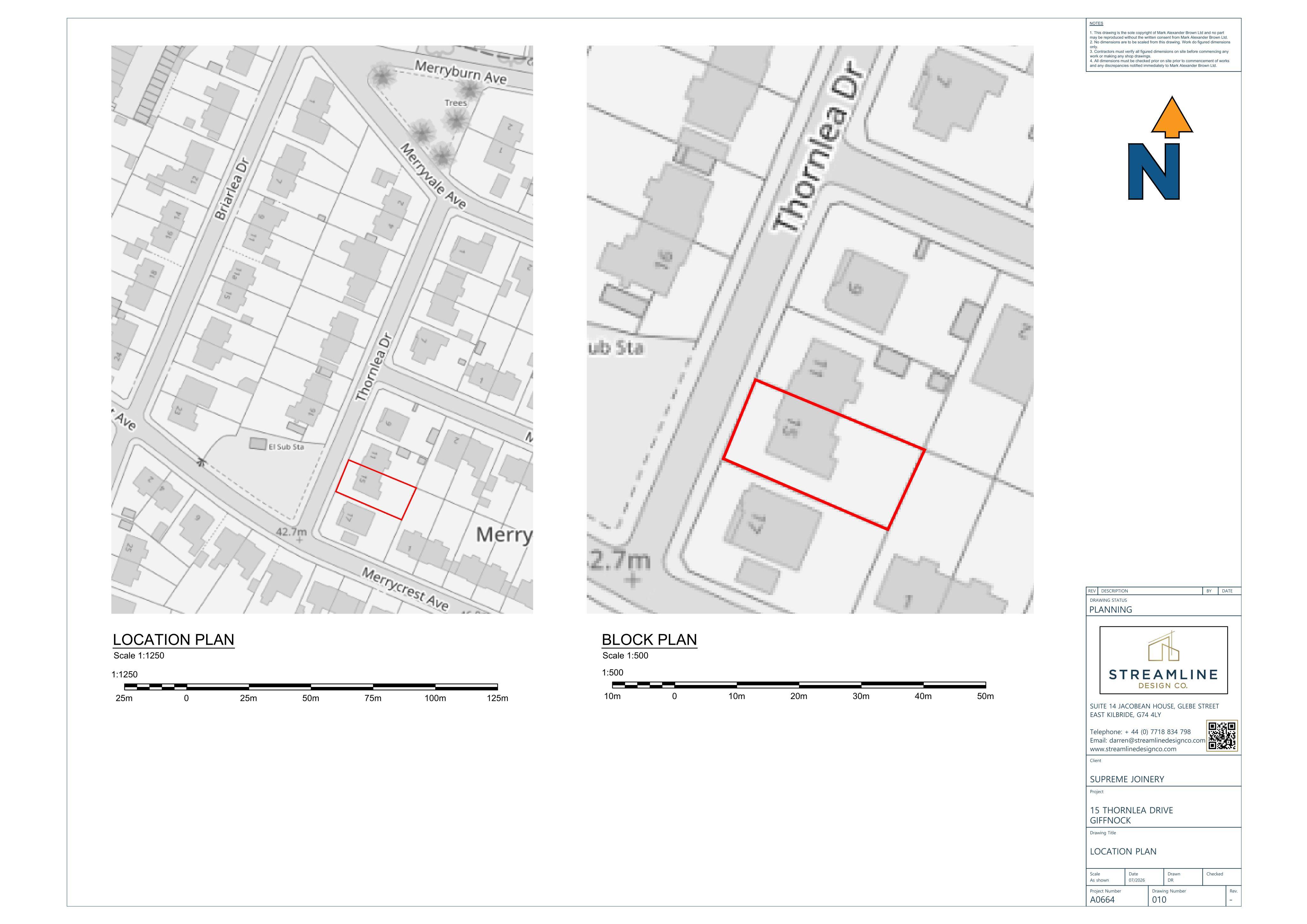This screenshot has height=924, width=1307.
Task: Click the QR code in the title block
Action: [x=1222, y=735]
